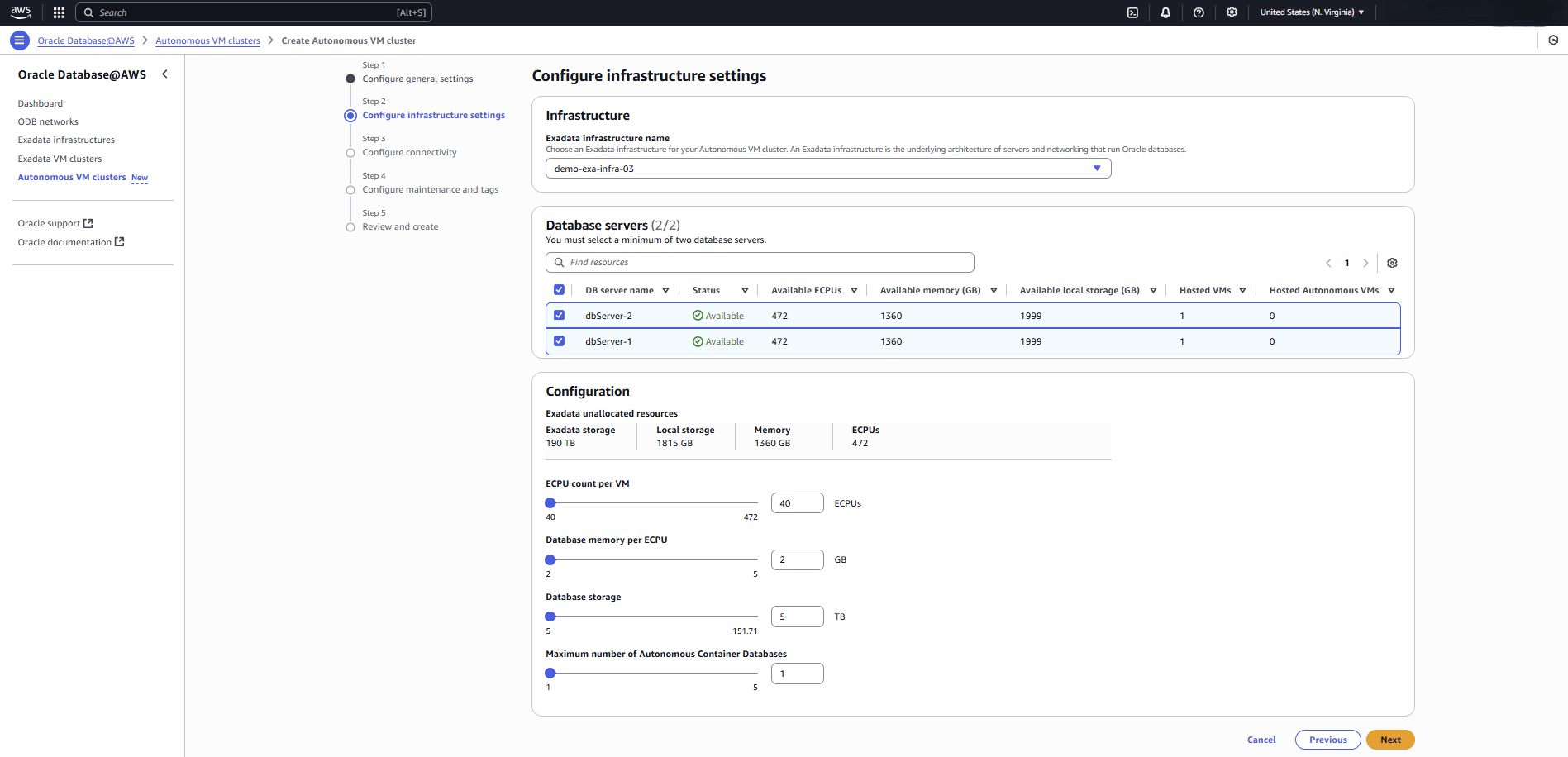Open the Services grid menu
This screenshot has height=757, width=1568.
click(58, 12)
